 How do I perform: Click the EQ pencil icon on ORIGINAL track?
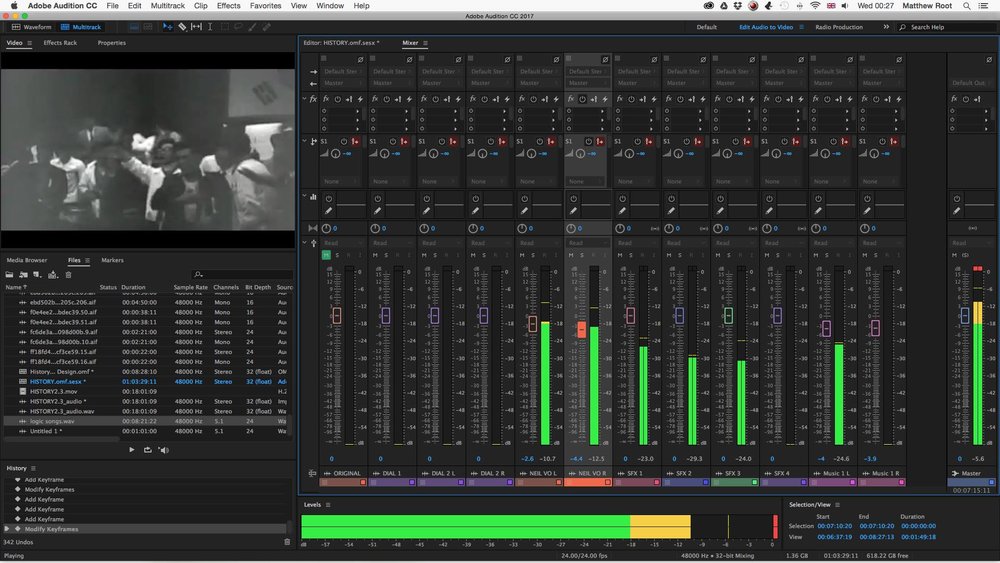(328, 210)
